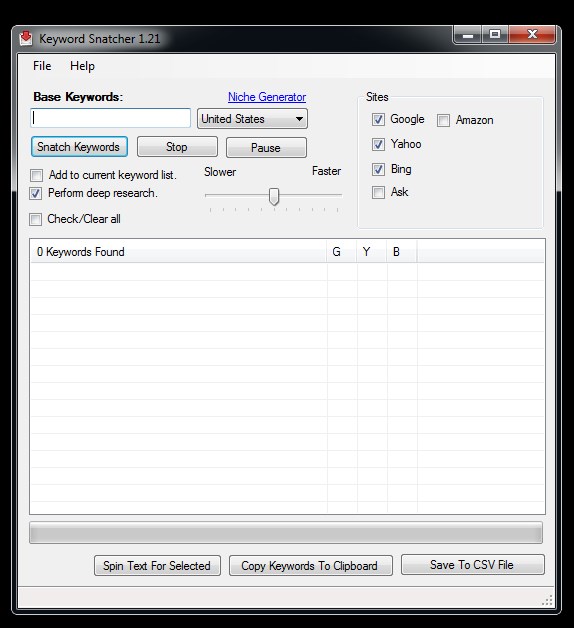Click the Y column header
The height and width of the screenshot is (628, 574).
point(372,252)
